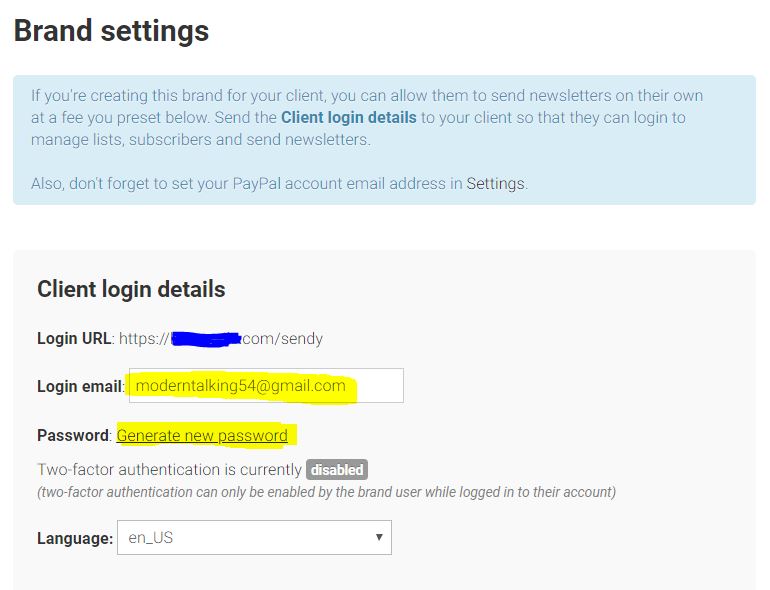
Task: Click the two-factor 'disabled' status badge
Action: click(x=336, y=469)
